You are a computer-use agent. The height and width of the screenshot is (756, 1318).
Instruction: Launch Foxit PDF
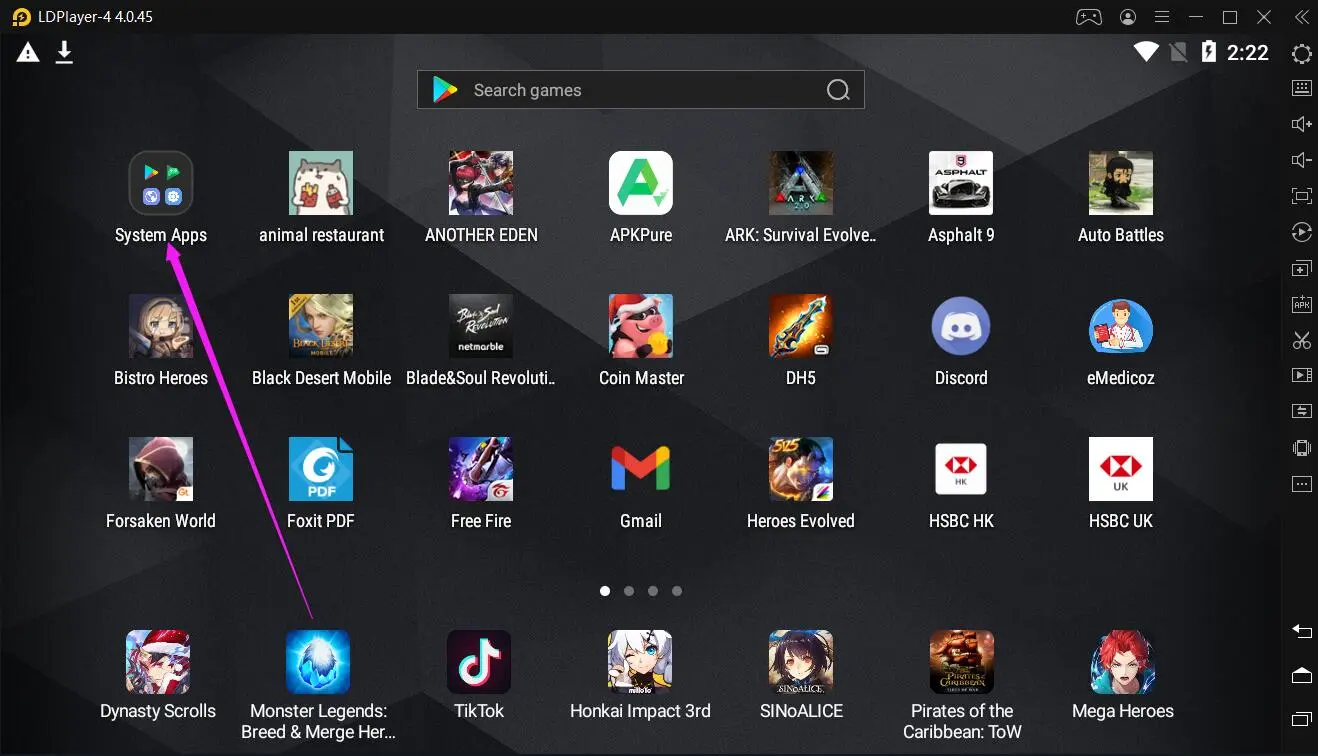click(x=321, y=469)
